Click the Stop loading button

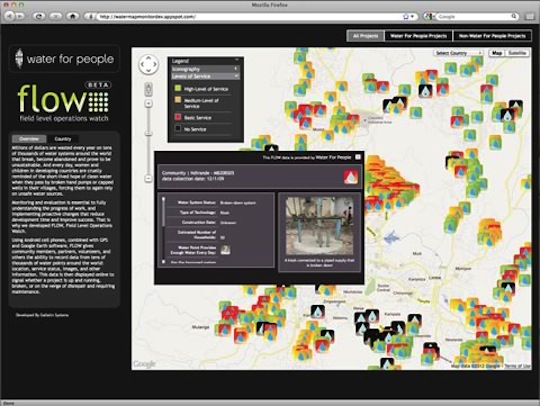coord(55,16)
